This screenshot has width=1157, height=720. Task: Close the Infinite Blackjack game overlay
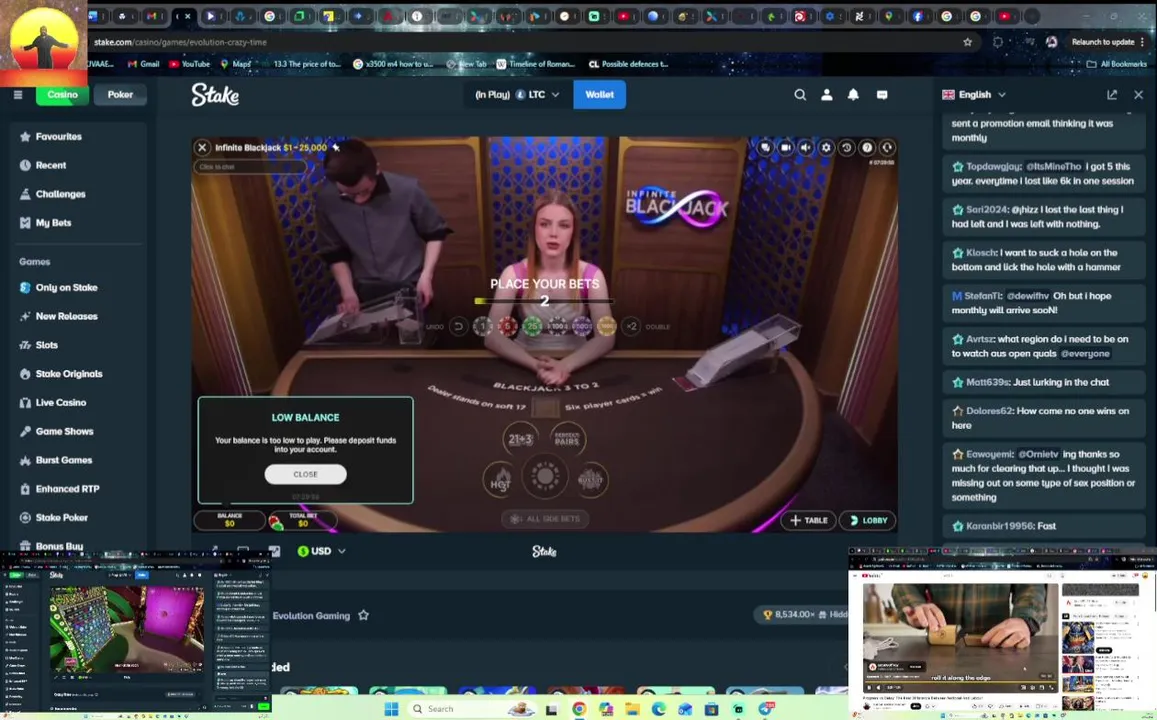click(x=202, y=148)
